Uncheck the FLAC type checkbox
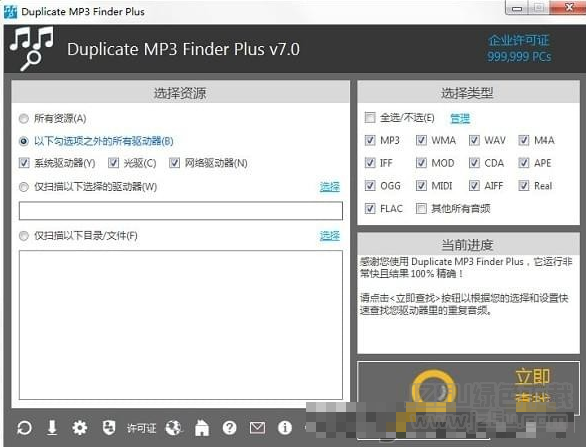The width and height of the screenshot is (586, 447). pos(370,209)
